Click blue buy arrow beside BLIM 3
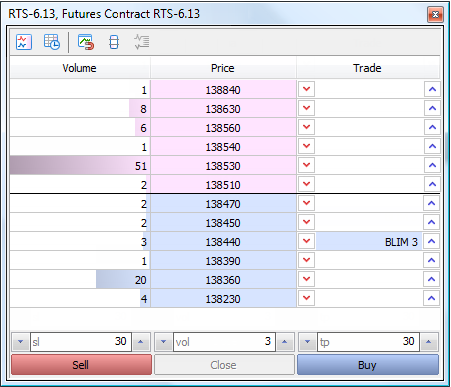Screen dimensions: 451x387 pos(431,241)
